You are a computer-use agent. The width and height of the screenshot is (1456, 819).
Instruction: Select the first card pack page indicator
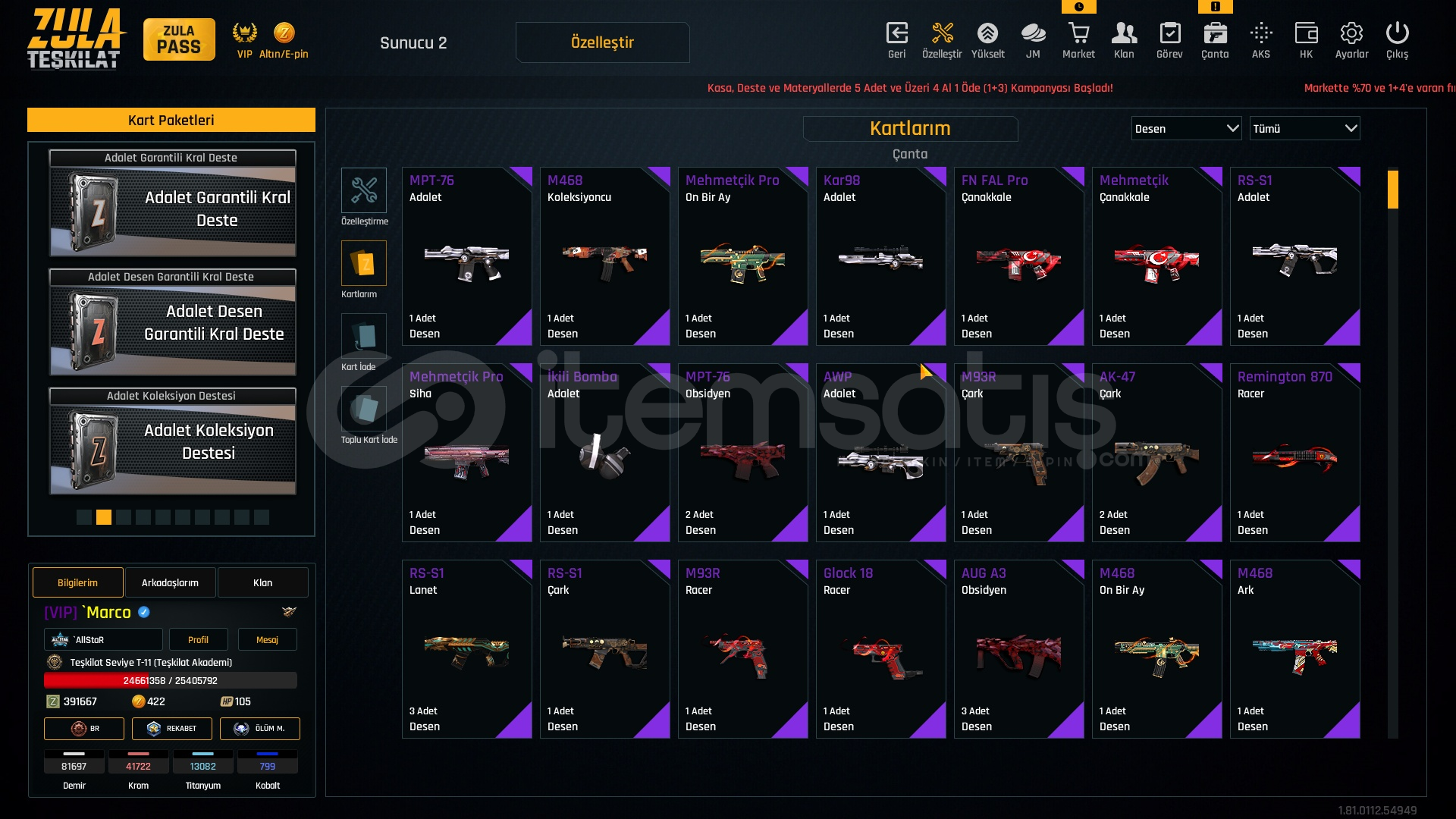(84, 517)
